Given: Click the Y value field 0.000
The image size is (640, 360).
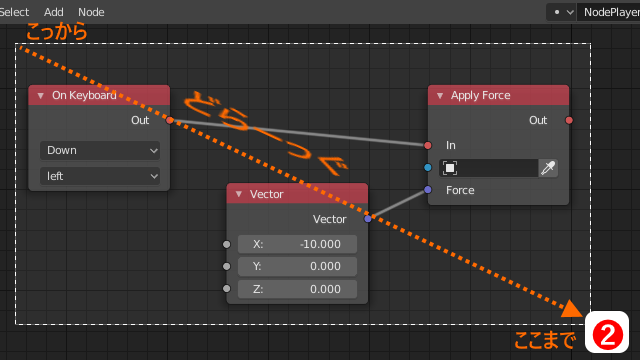Looking at the screenshot, I should (297, 266).
